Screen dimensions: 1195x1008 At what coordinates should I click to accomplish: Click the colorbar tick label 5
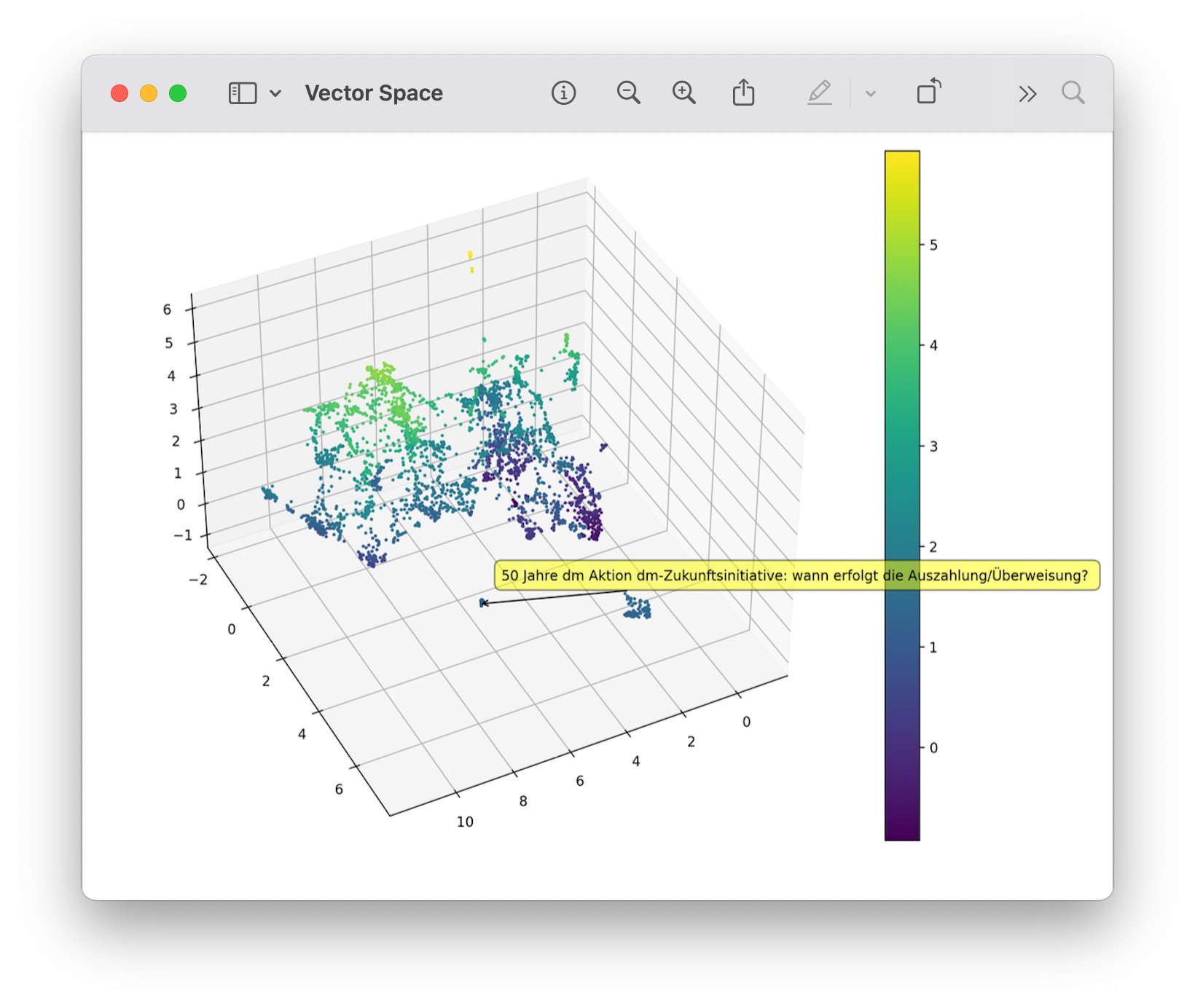[933, 245]
